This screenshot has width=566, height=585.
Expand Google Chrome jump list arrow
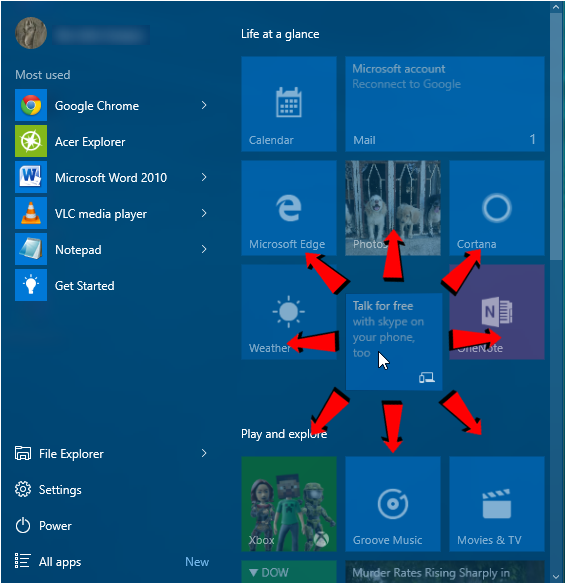coord(204,105)
